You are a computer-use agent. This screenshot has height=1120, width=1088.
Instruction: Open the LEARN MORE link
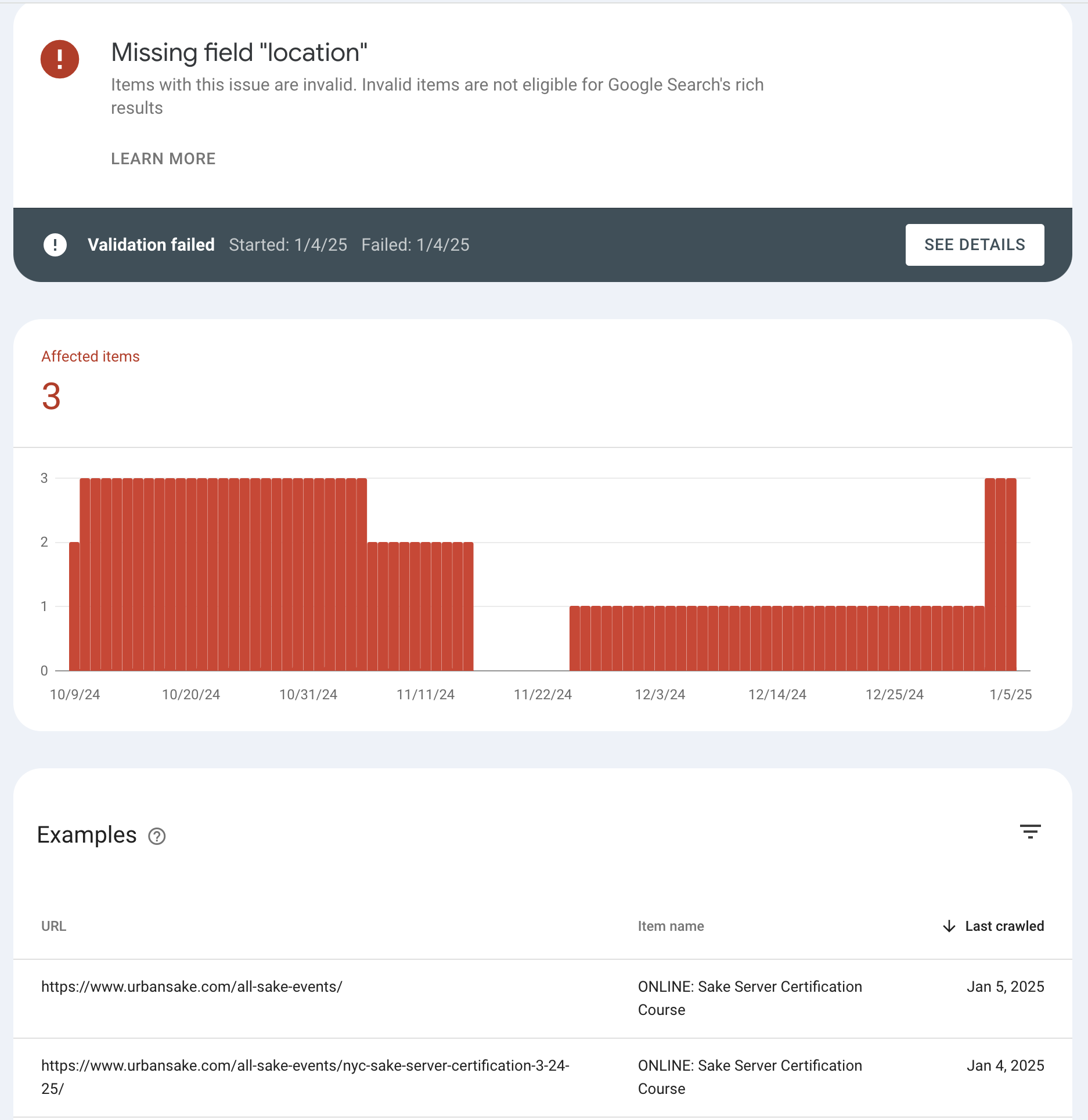coord(163,158)
